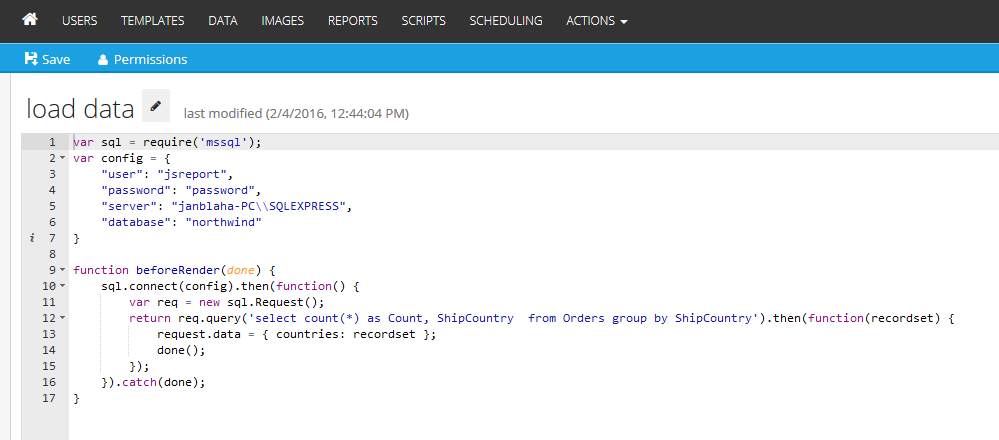Image resolution: width=999 pixels, height=440 pixels.
Task: Fold the code block at line 10
Action: (x=63, y=286)
